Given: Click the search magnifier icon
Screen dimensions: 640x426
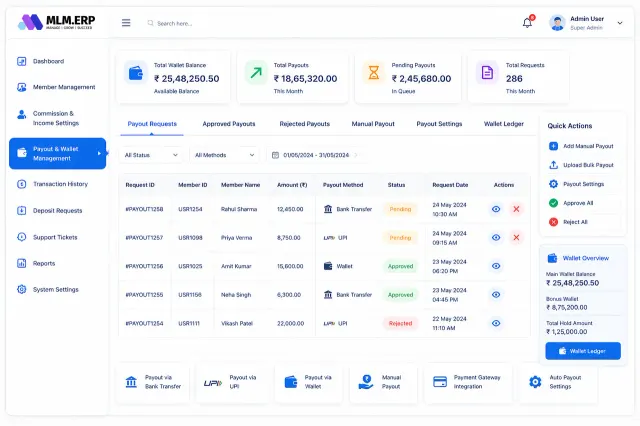Looking at the screenshot, I should [150, 23].
